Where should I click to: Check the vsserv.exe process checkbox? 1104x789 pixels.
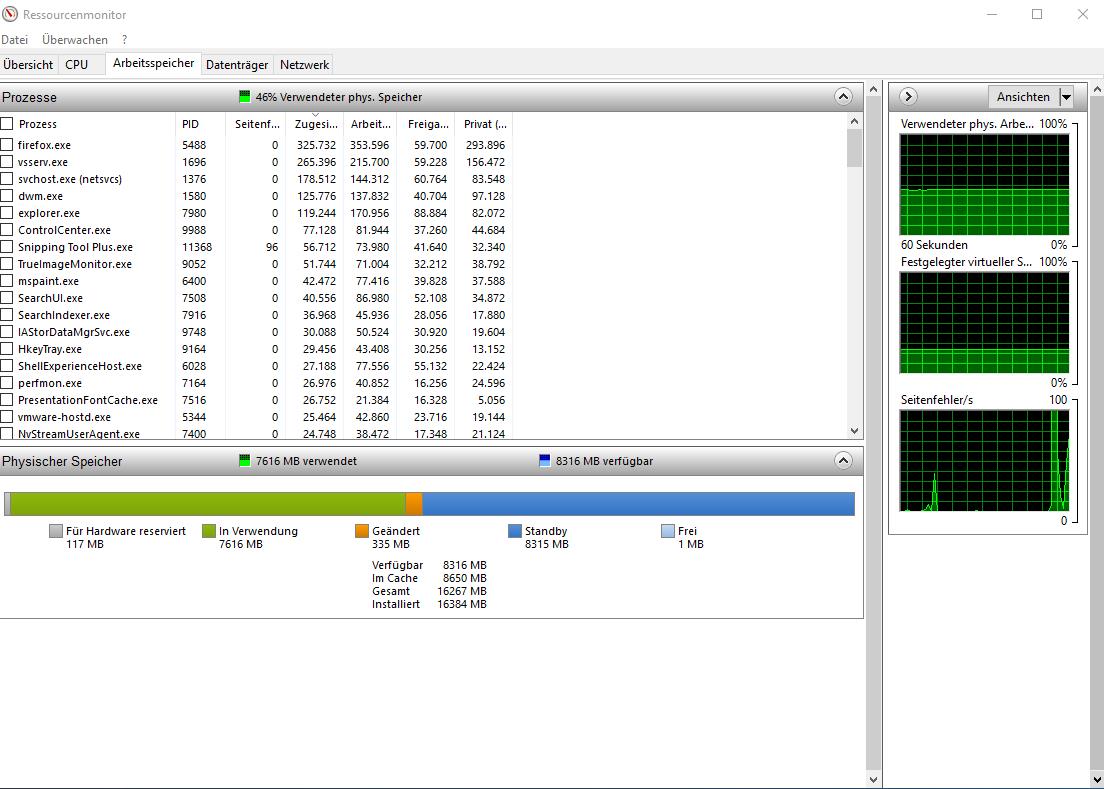click(x=7, y=161)
